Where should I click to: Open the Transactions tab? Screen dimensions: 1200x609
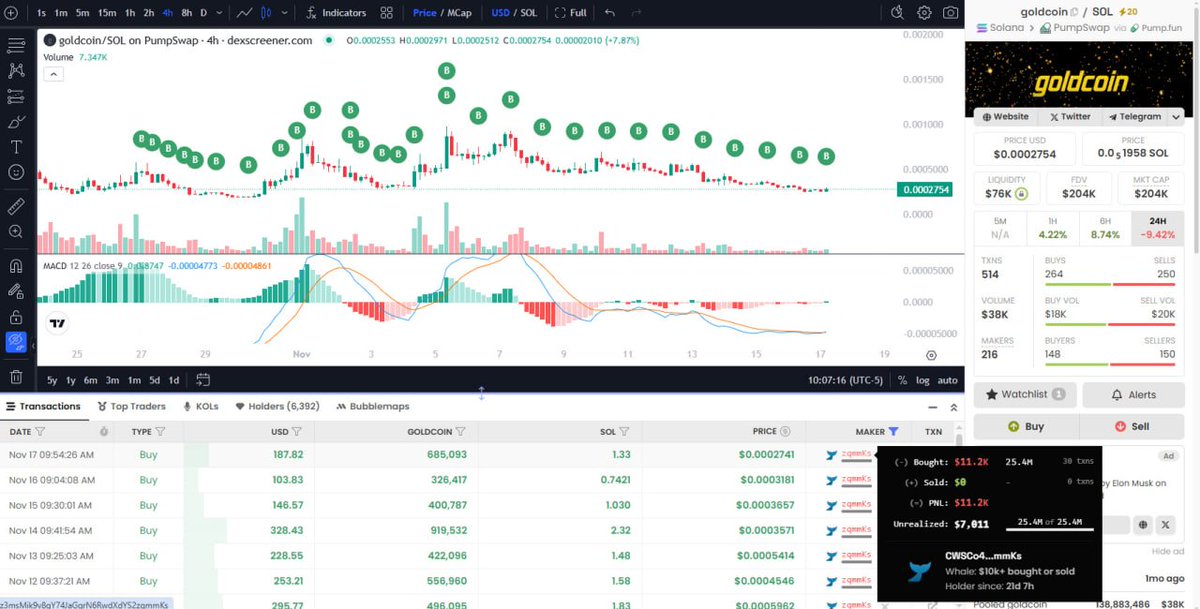point(43,406)
